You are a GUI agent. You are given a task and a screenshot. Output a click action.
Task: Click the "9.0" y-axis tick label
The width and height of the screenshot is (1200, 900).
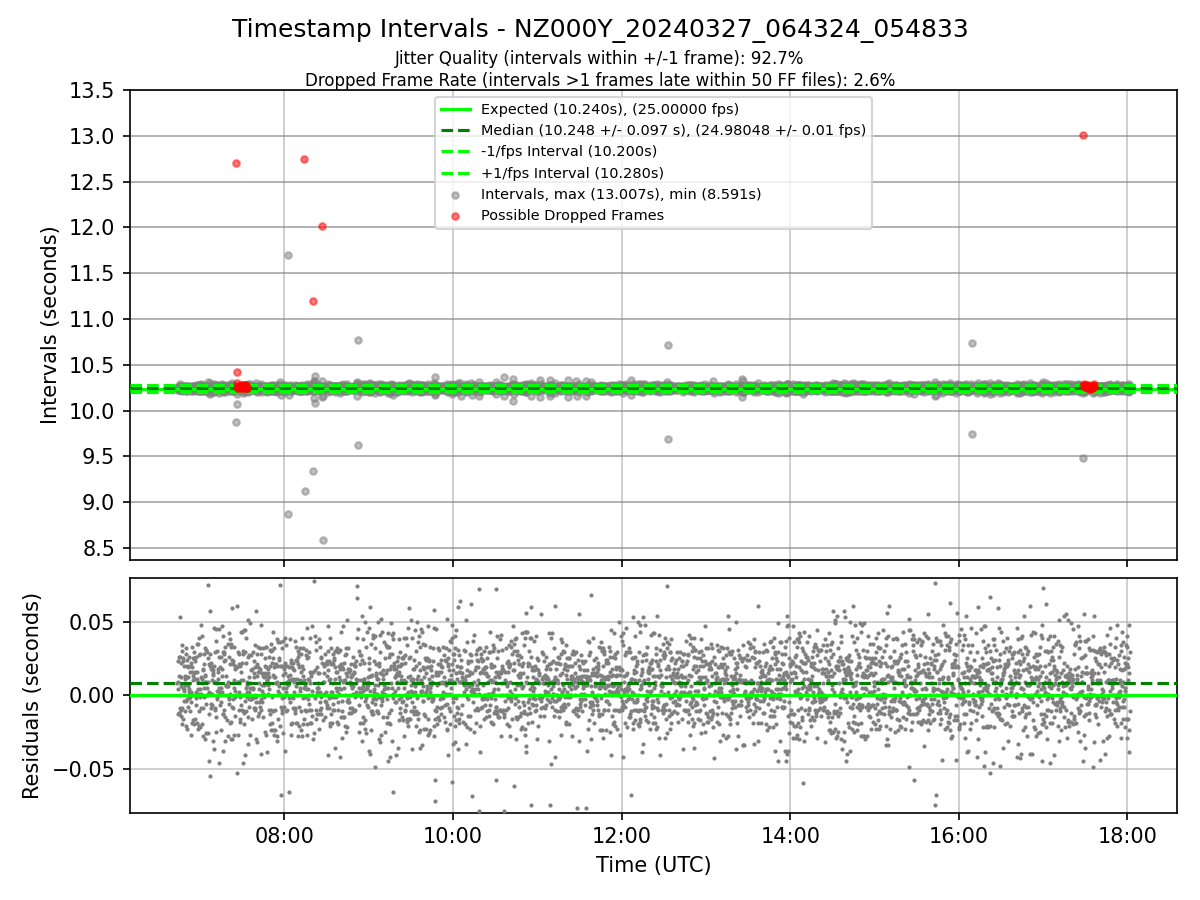click(x=98, y=502)
